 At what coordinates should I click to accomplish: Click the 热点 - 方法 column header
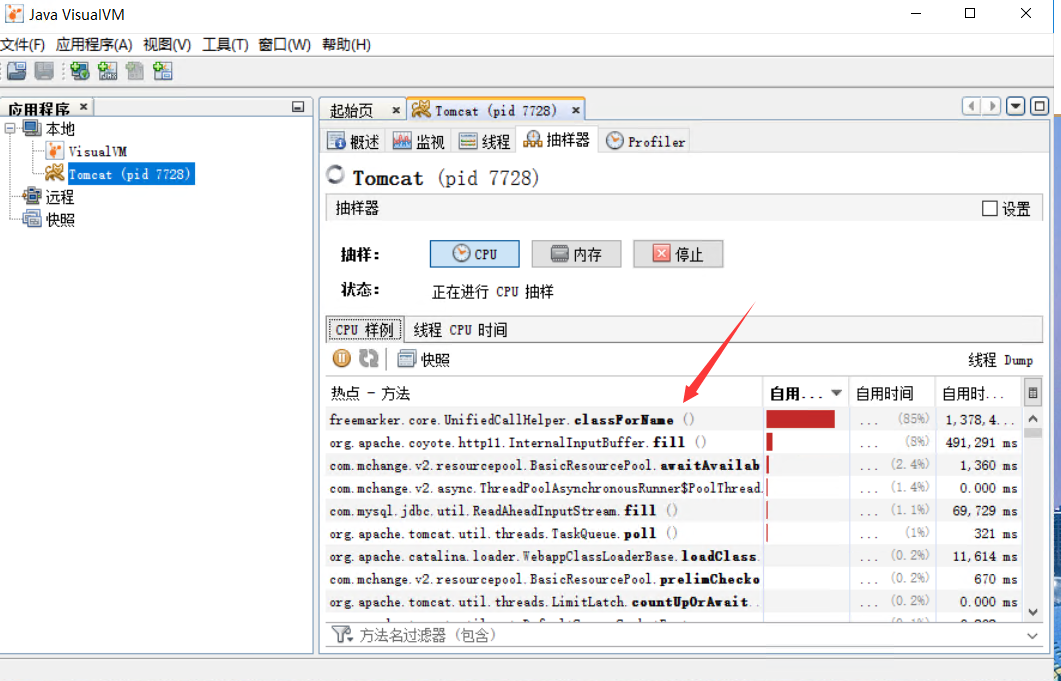coord(544,393)
